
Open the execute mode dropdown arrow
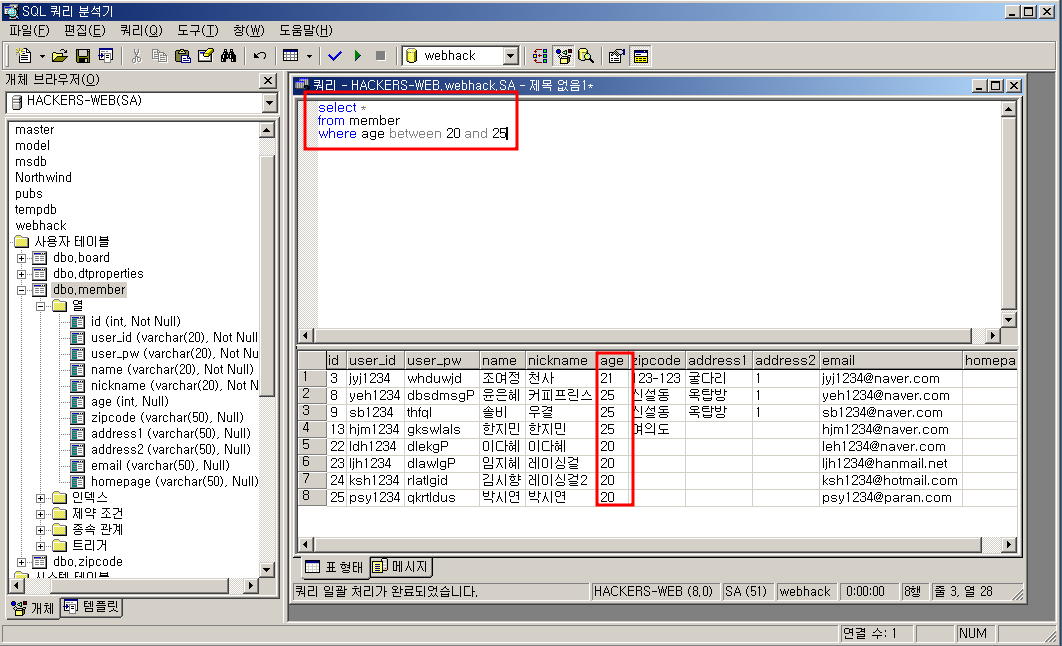tap(310, 56)
